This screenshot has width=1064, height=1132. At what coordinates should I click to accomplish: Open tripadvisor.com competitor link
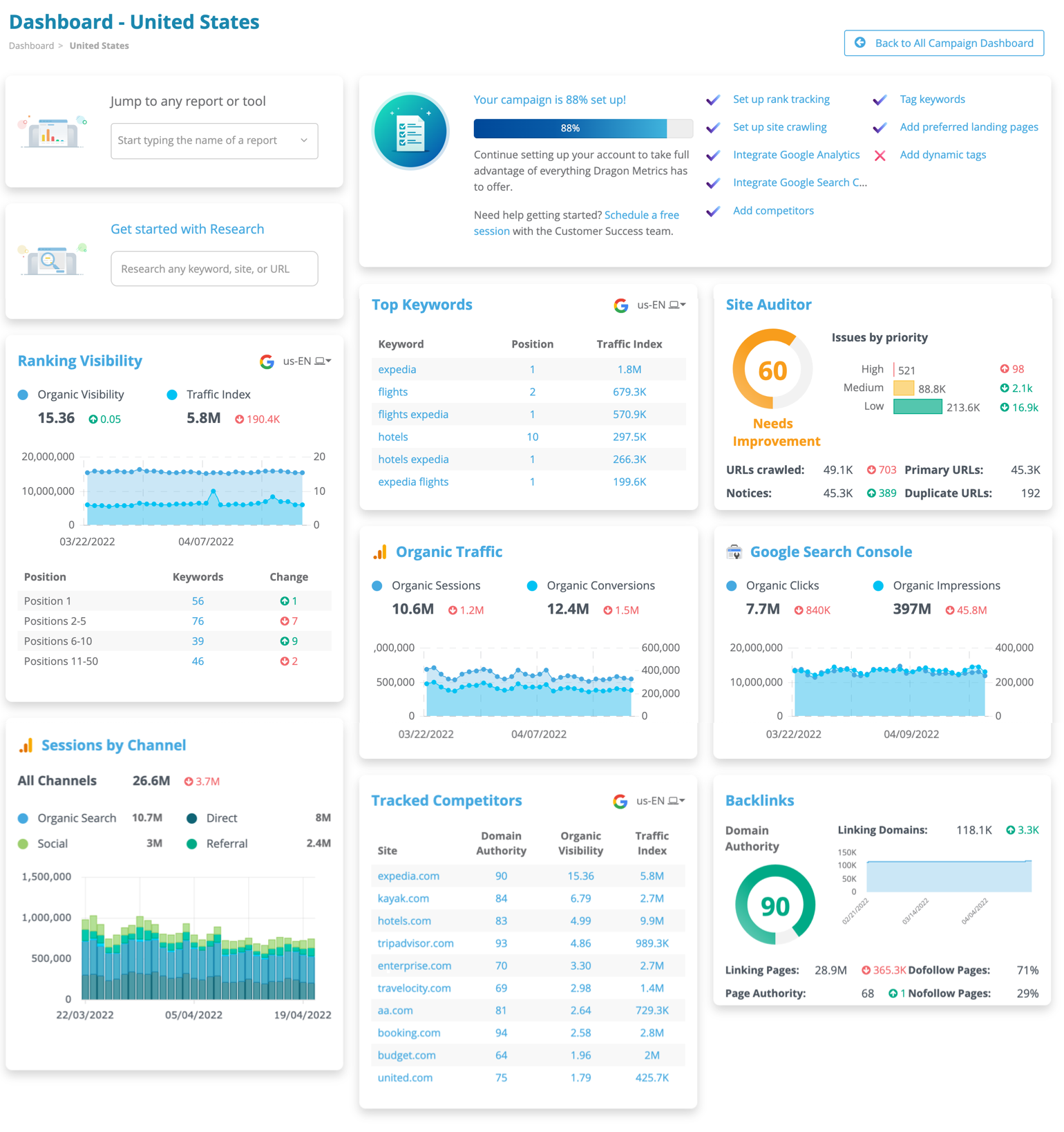tap(415, 943)
